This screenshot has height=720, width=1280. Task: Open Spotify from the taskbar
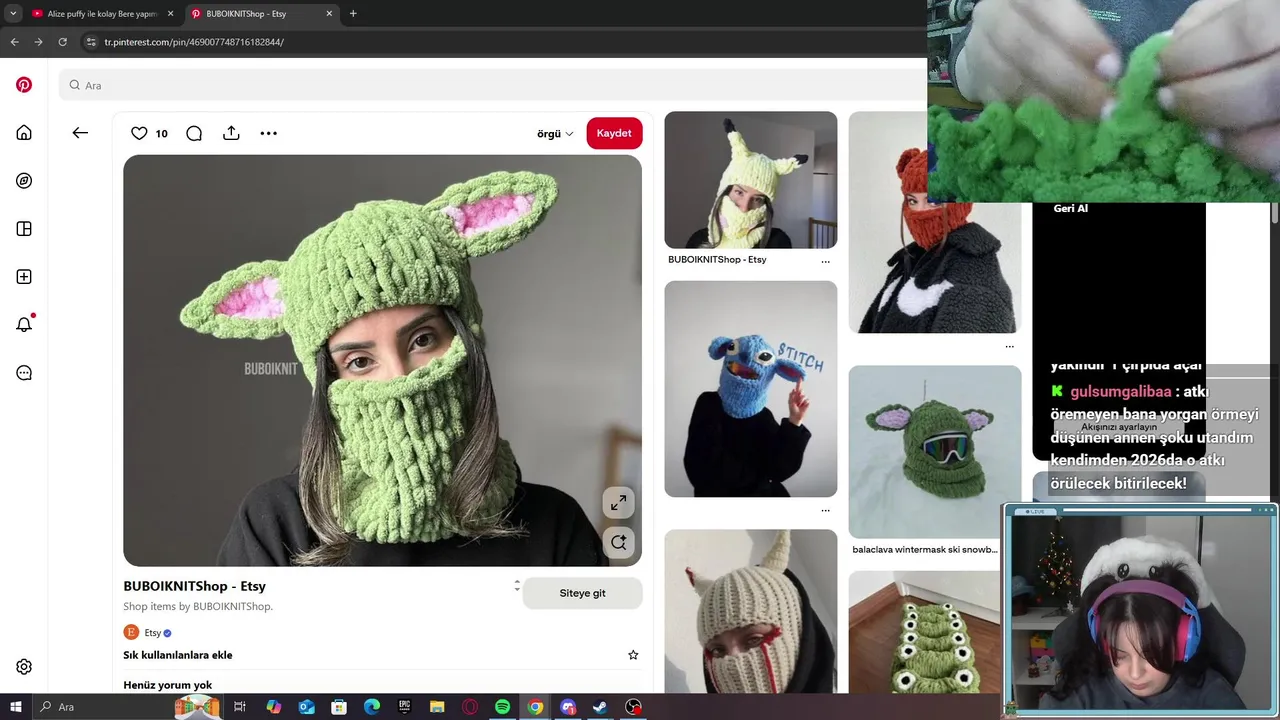(502, 707)
